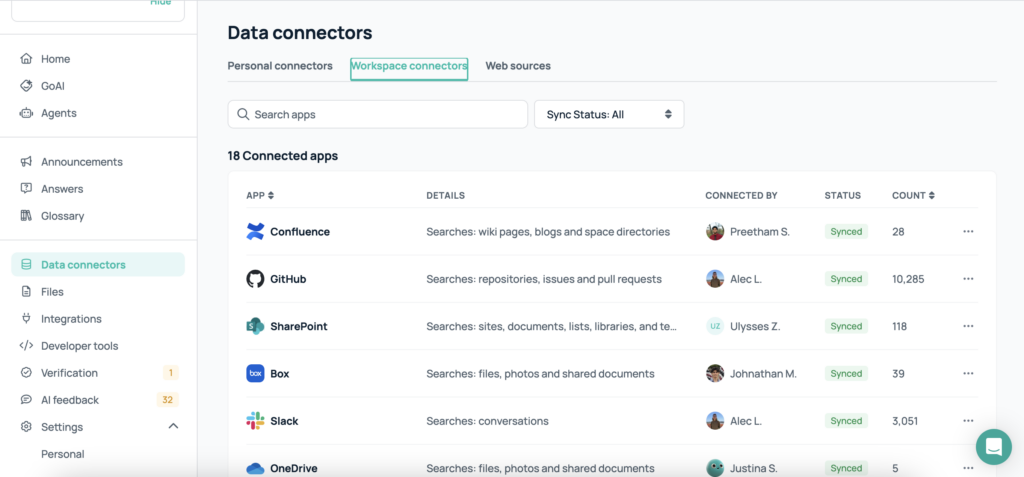Click the Box app logo
The height and width of the screenshot is (477, 1024).
255,374
